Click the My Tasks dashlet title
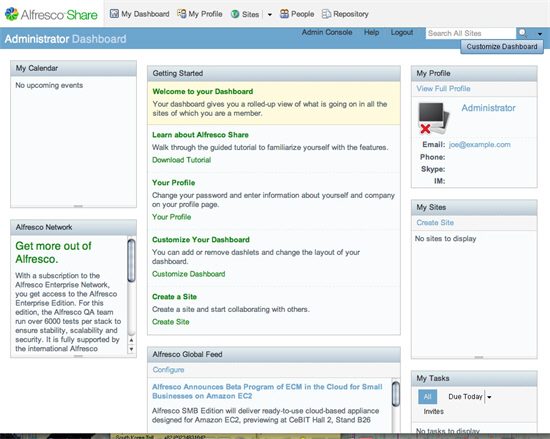The height and width of the screenshot is (439, 550). (x=433, y=378)
